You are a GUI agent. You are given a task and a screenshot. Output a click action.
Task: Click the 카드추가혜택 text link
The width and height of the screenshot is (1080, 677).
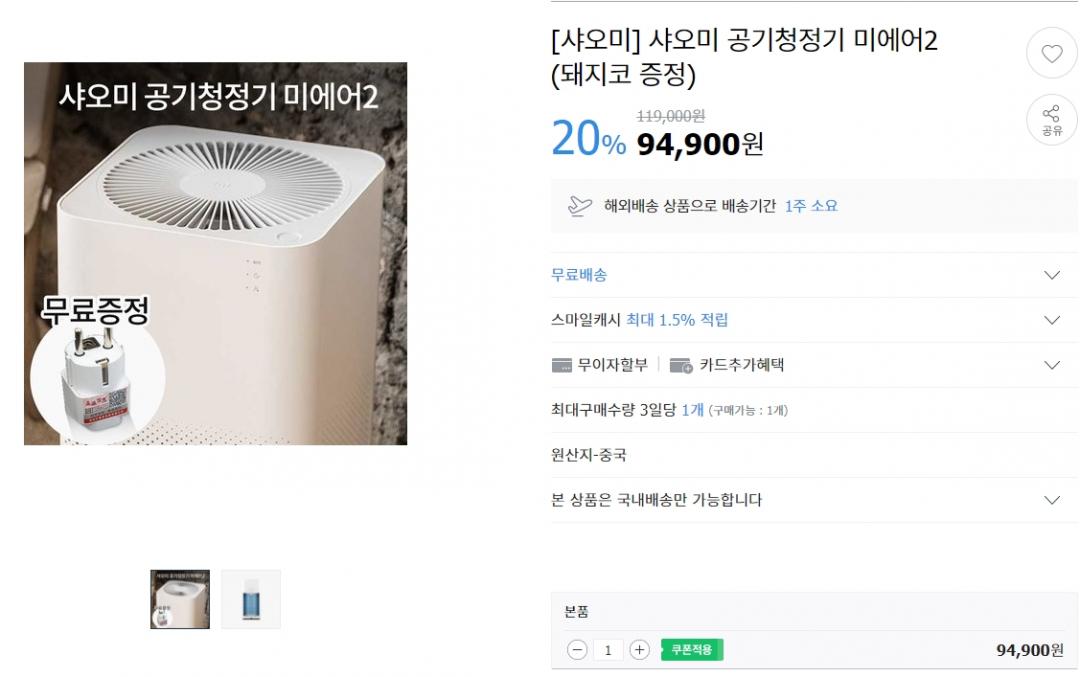(741, 365)
